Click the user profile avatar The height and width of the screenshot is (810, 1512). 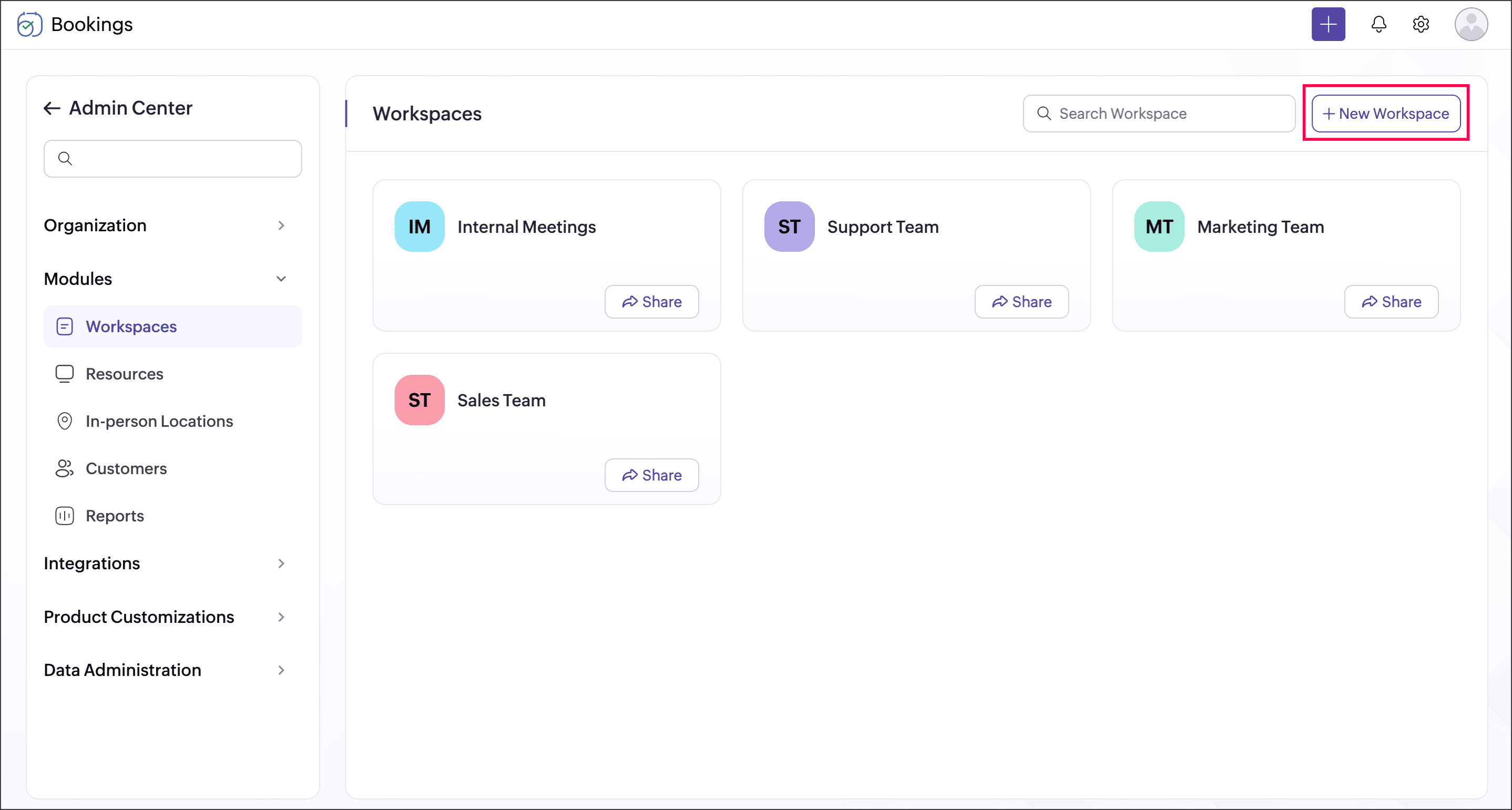[1470, 24]
